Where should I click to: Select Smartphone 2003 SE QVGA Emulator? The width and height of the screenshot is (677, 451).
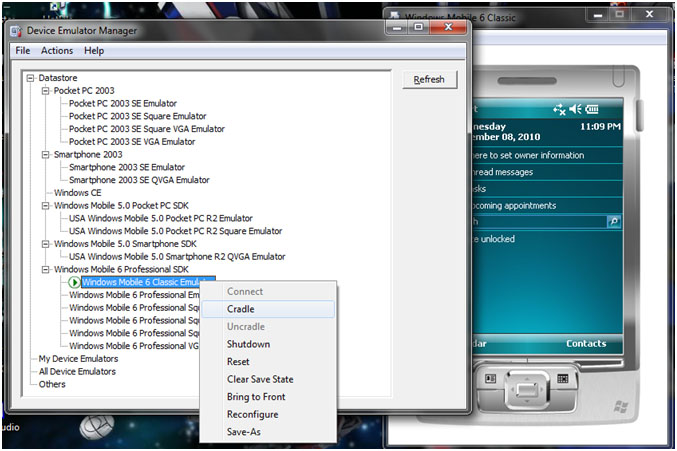tap(139, 180)
